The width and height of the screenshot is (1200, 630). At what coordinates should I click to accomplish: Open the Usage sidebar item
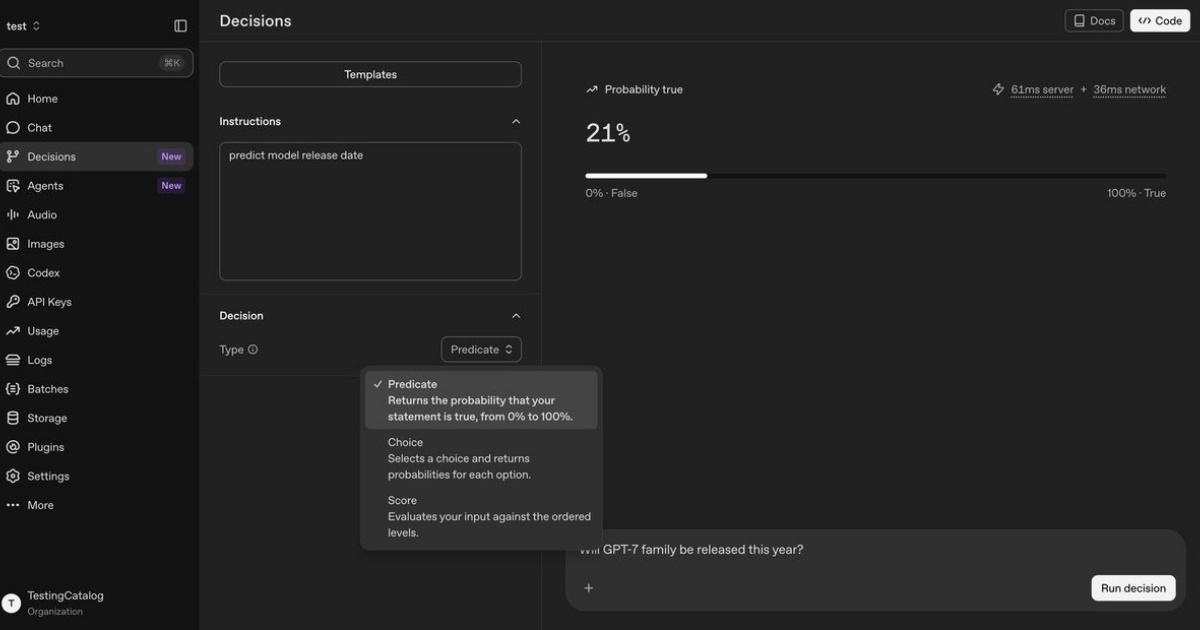coord(97,331)
